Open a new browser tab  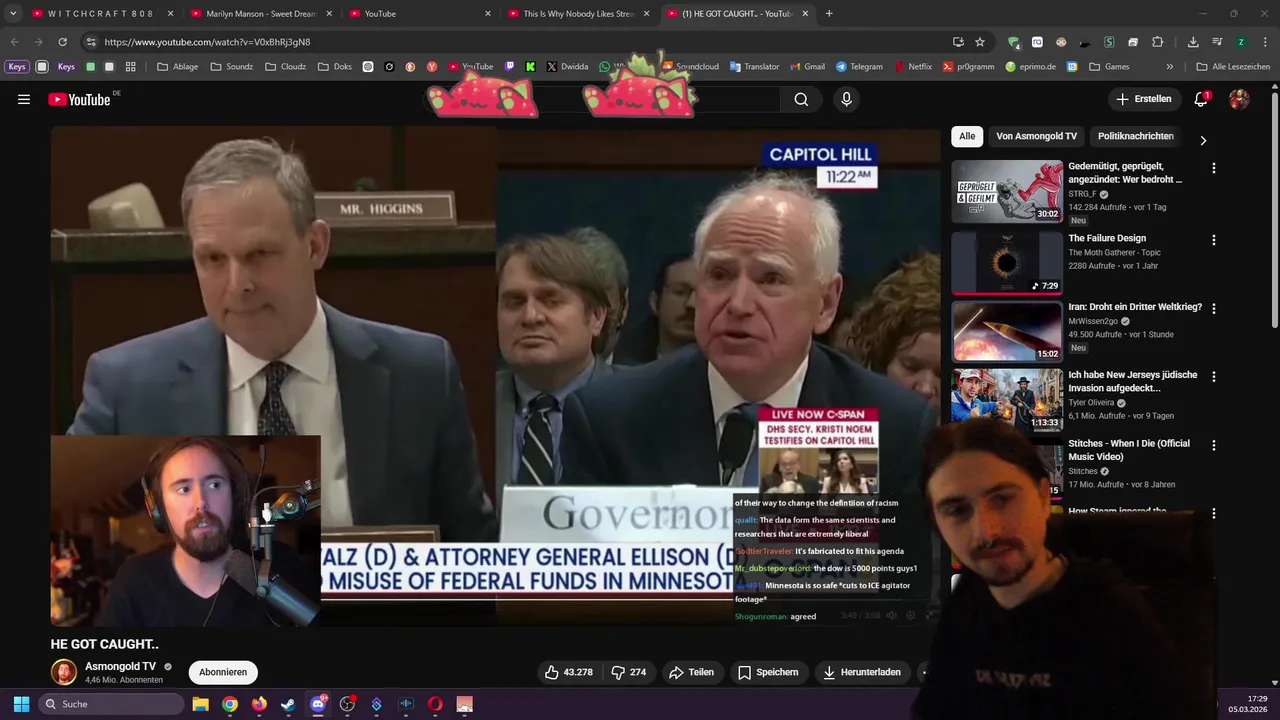pos(829,14)
